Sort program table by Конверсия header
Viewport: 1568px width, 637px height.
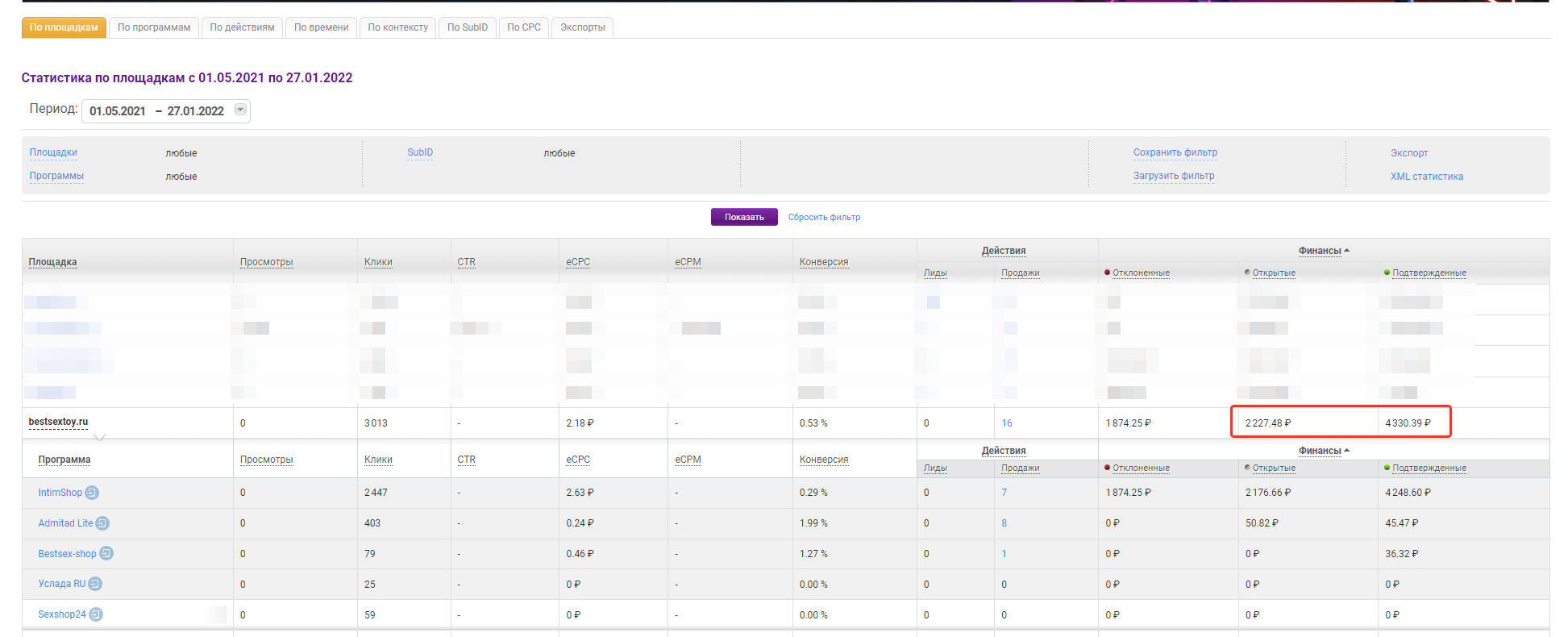824,460
